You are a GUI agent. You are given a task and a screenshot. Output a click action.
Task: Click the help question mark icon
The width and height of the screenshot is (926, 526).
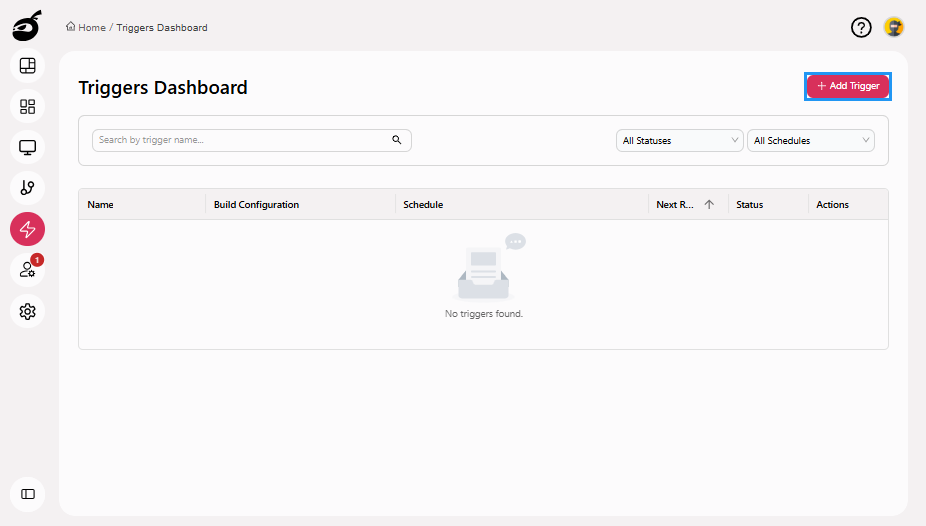tap(861, 27)
